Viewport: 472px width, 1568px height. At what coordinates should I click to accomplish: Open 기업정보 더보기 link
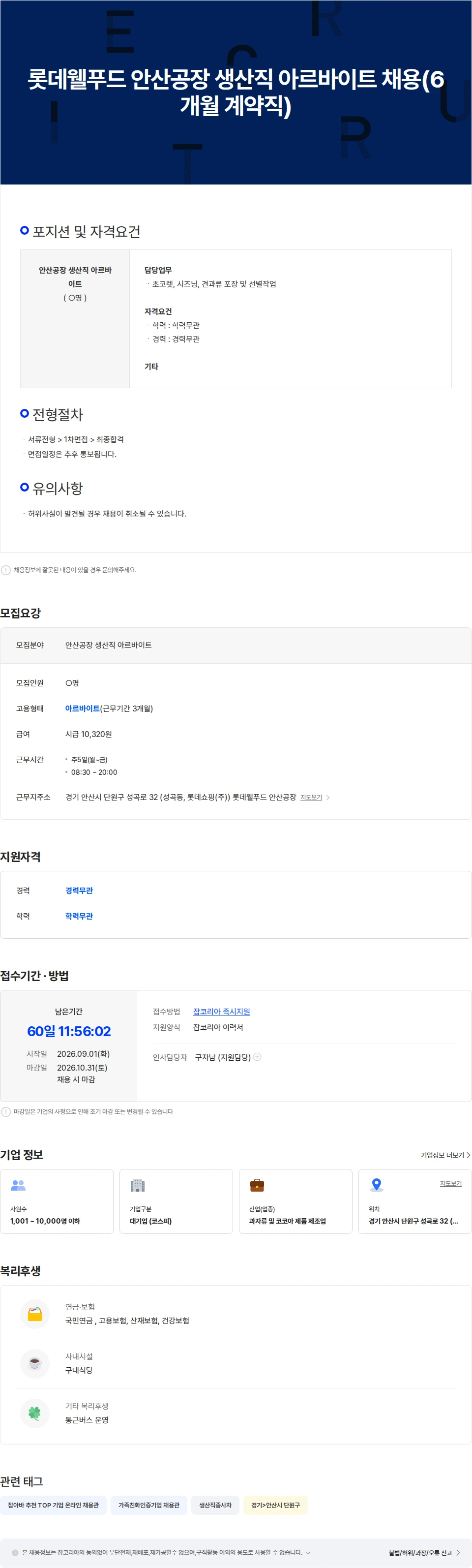click(445, 1155)
